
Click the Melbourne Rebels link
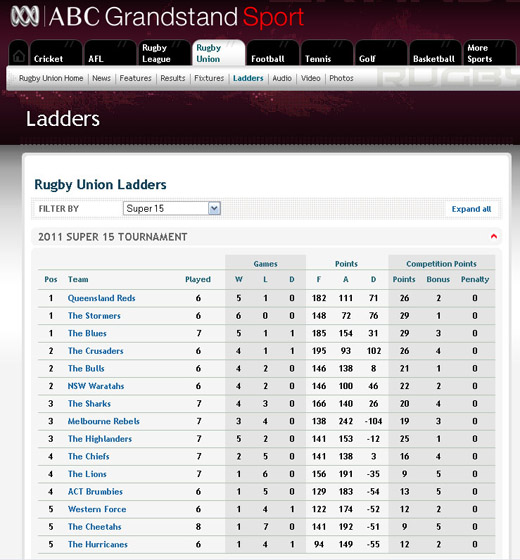coord(104,421)
